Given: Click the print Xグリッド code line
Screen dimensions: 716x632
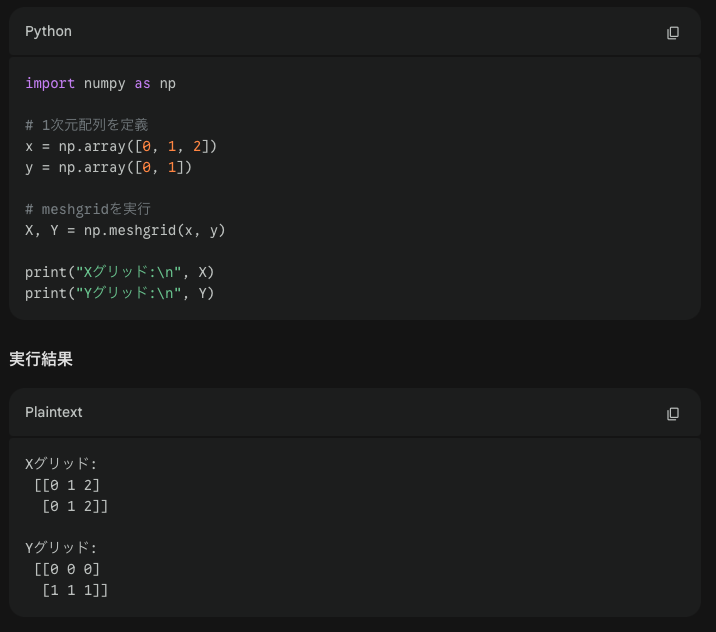Looking at the screenshot, I should (x=119, y=272).
